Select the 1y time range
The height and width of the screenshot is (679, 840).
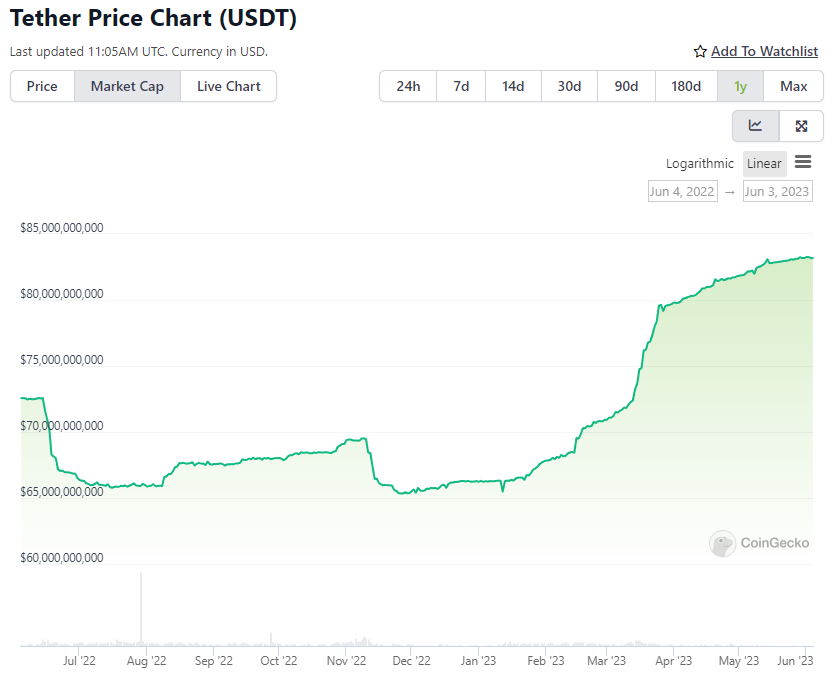tap(740, 86)
